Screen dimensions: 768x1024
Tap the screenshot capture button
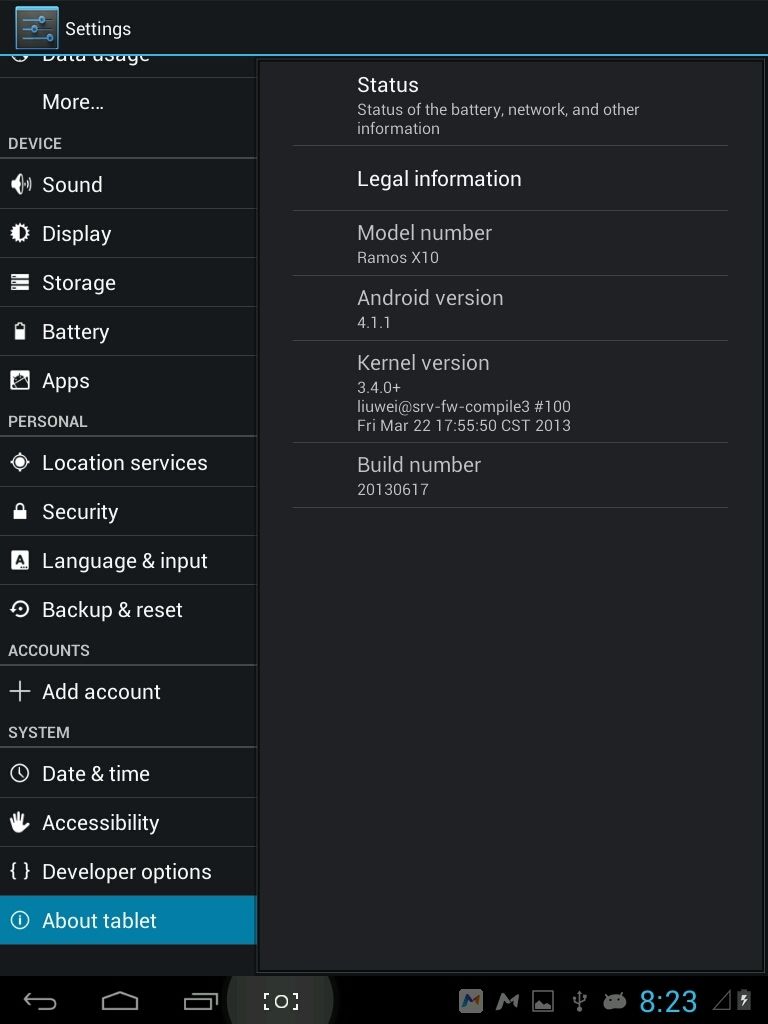pos(281,1001)
